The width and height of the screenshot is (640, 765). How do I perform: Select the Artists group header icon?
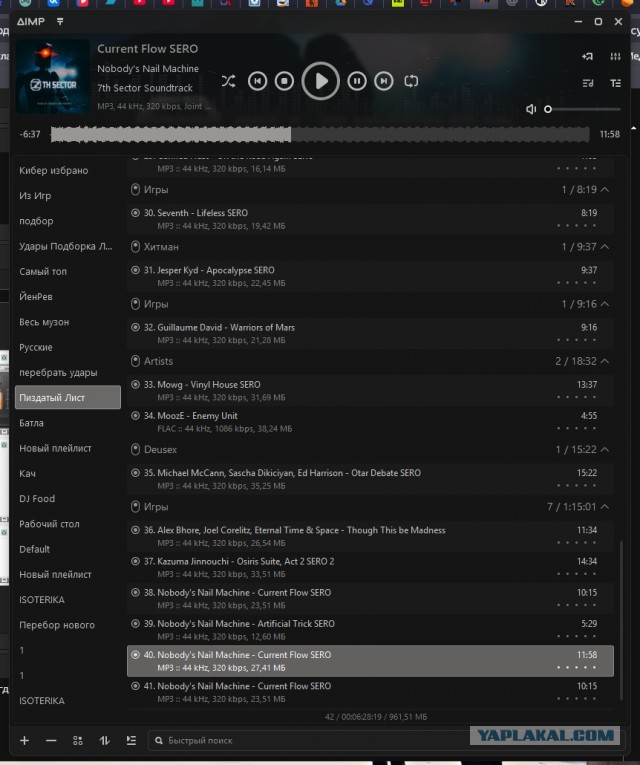(x=136, y=361)
